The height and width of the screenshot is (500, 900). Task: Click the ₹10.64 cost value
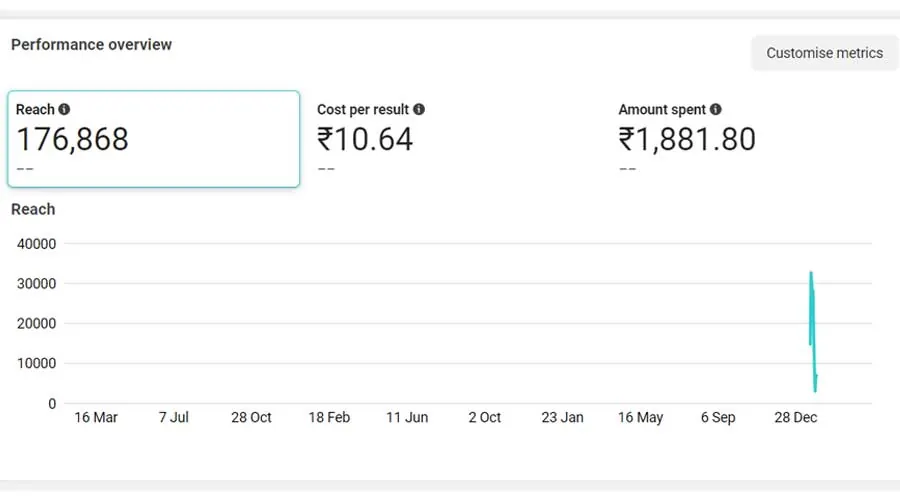[365, 139]
